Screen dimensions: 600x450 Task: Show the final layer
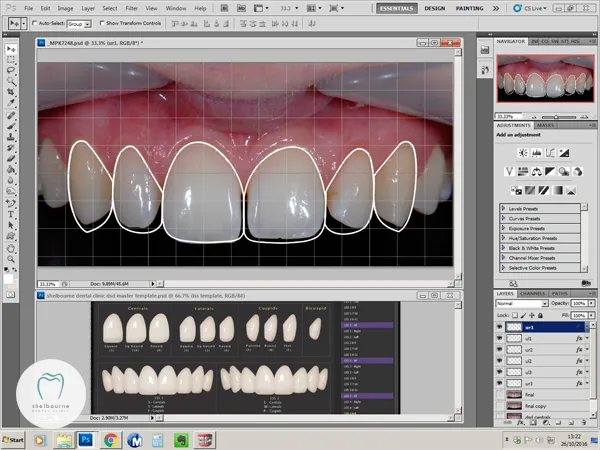click(501, 396)
